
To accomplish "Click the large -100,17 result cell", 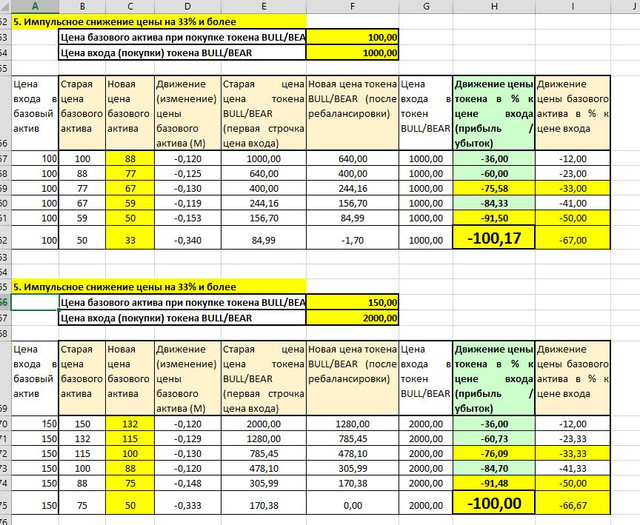I will pos(494,238).
